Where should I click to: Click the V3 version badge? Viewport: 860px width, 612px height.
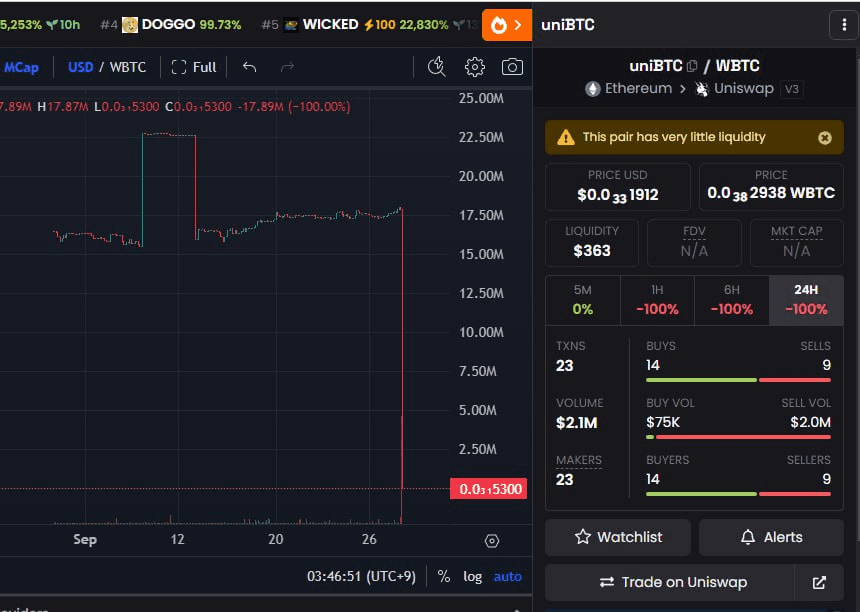tap(791, 89)
